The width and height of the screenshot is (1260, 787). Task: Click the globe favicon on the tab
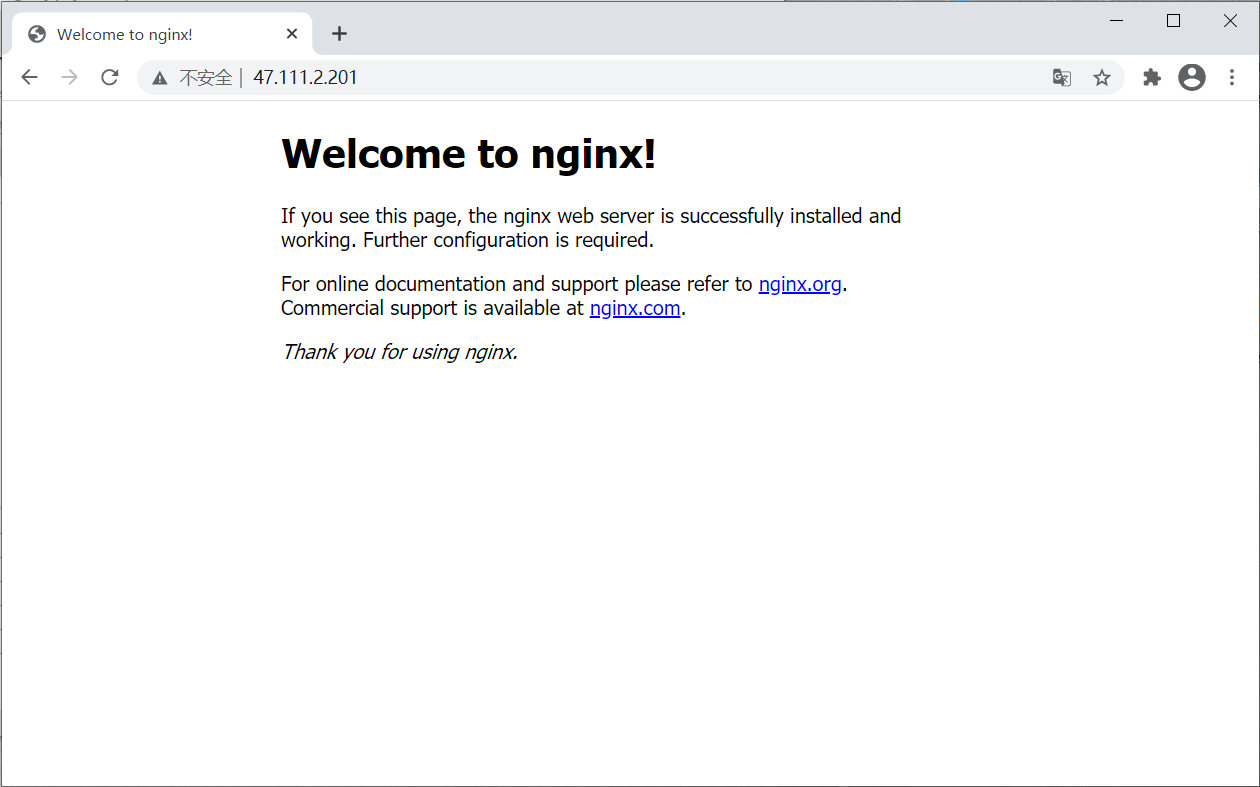(37, 34)
